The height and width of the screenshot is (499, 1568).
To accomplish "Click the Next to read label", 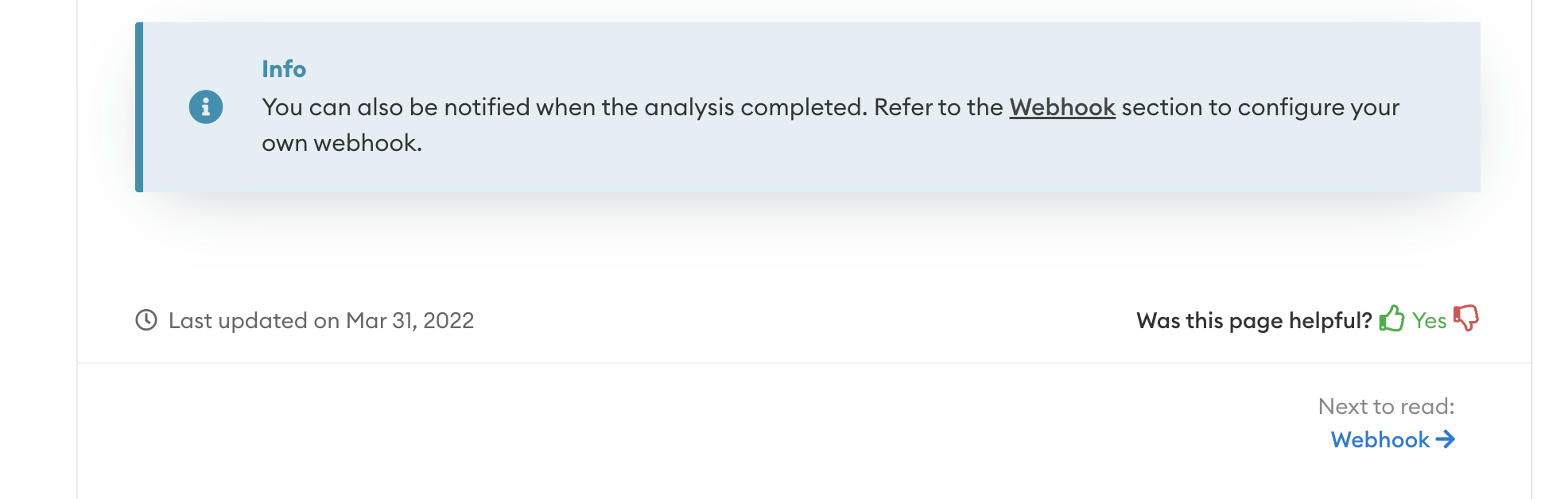I will point(1386,406).
